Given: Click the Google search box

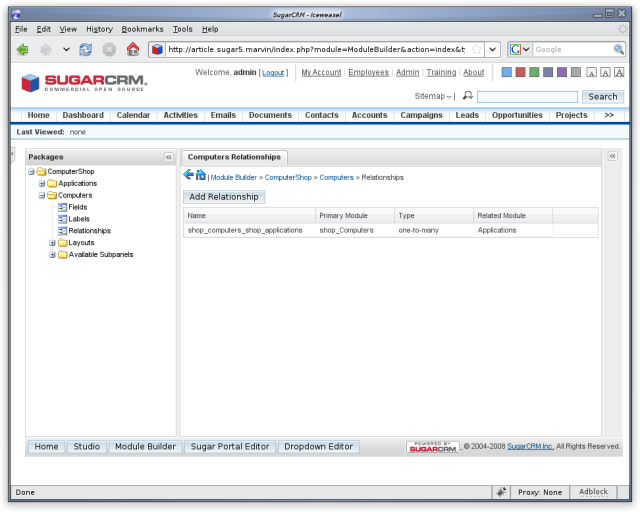Looking at the screenshot, I should 572,49.
